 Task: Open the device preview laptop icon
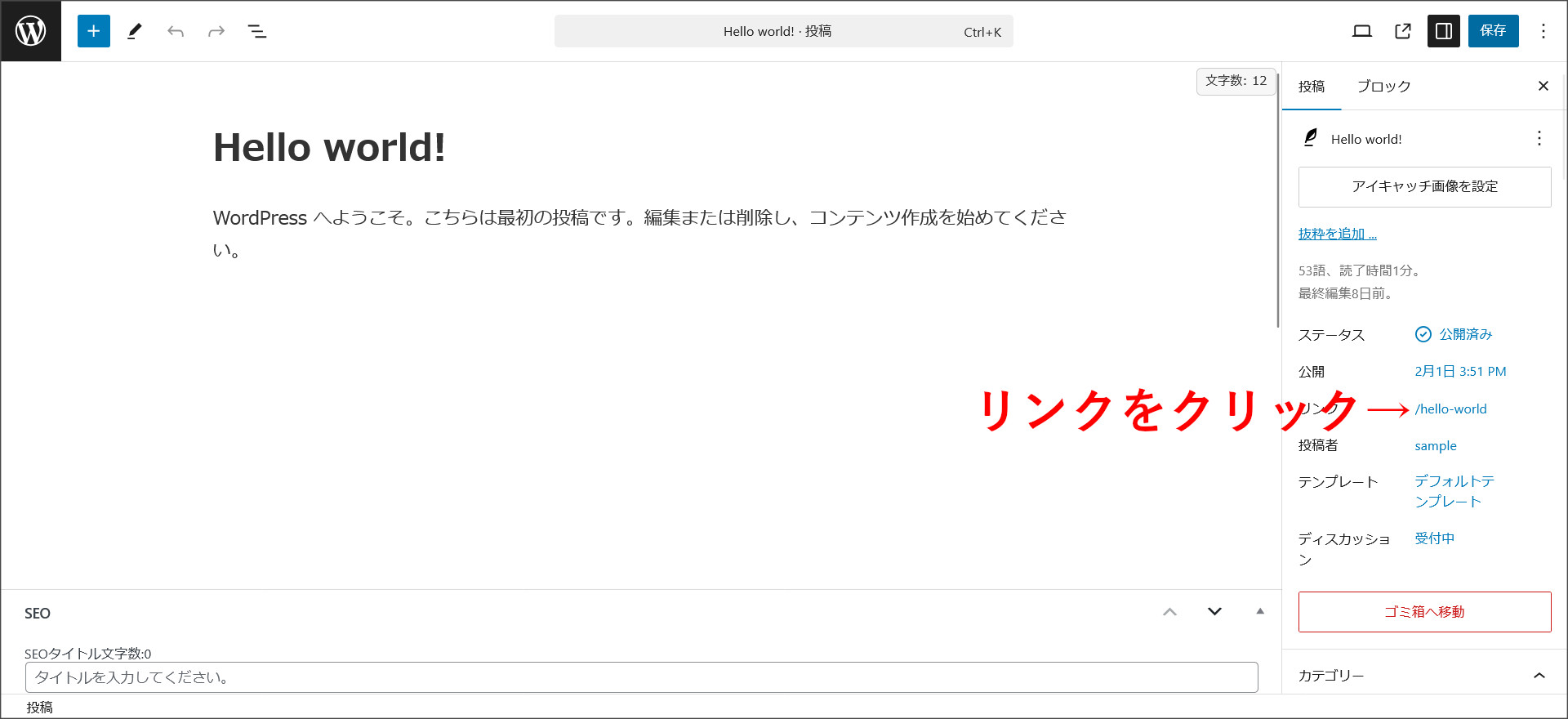click(1361, 31)
